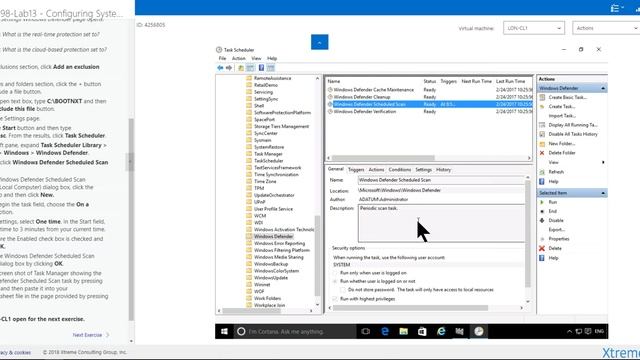Delete the selected item in Actions pane

[x=555, y=248]
